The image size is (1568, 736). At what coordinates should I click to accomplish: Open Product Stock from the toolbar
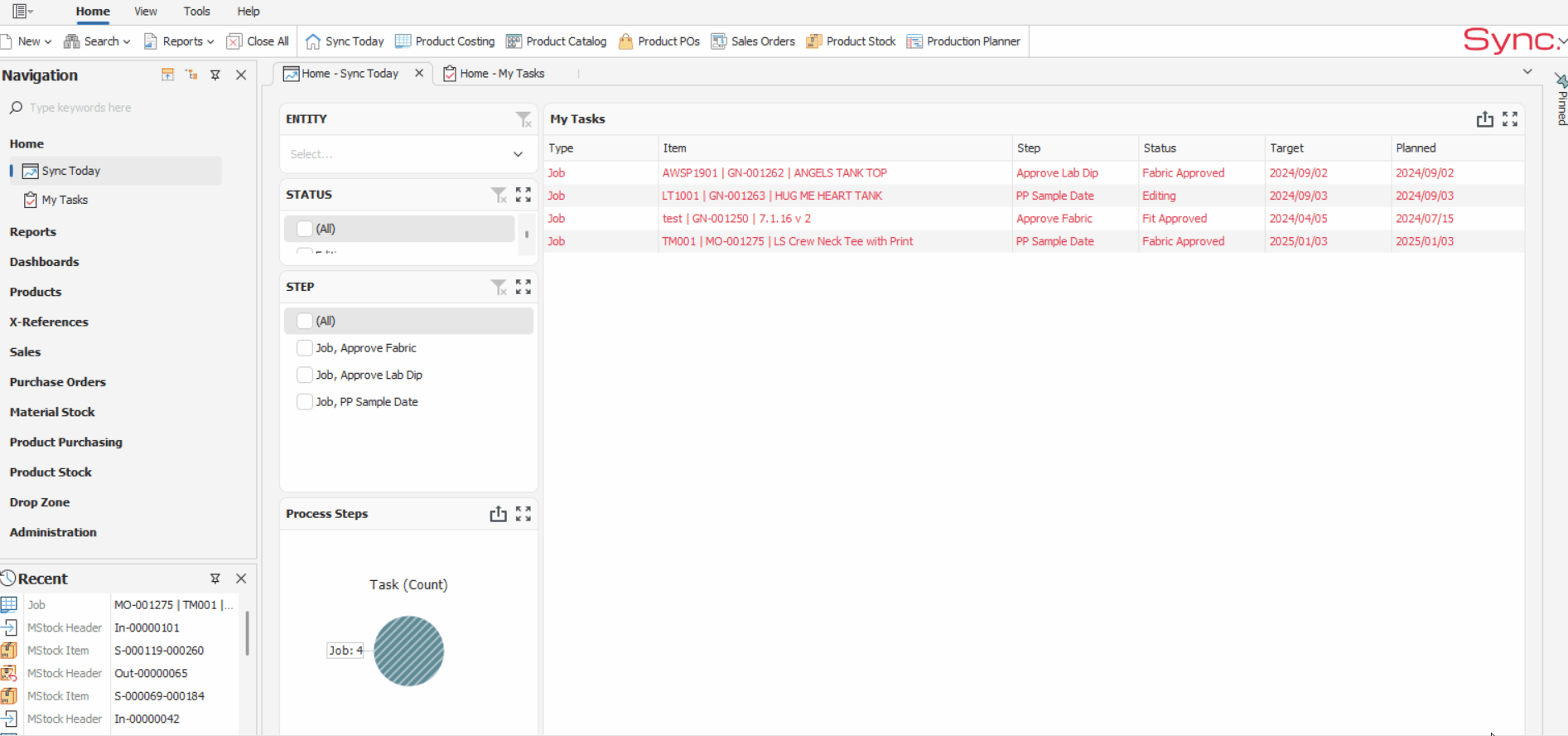(x=851, y=41)
